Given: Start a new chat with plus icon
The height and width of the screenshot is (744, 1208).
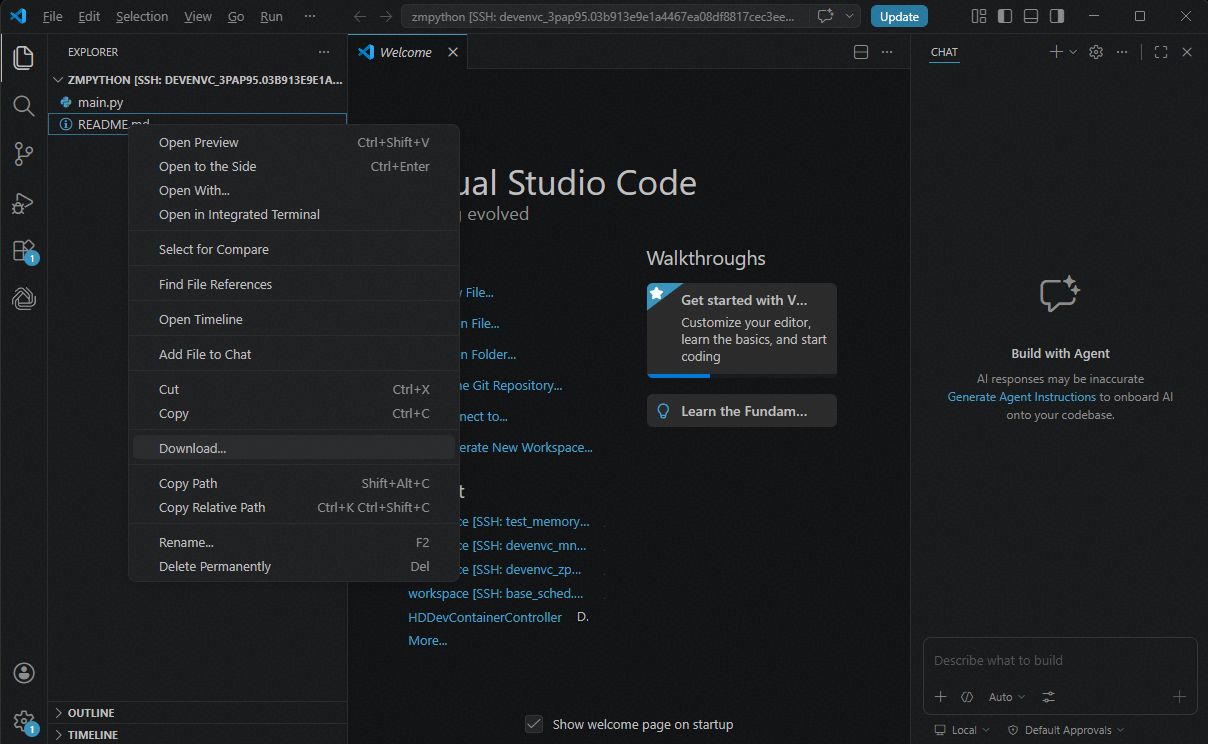Looking at the screenshot, I should [x=1056, y=52].
